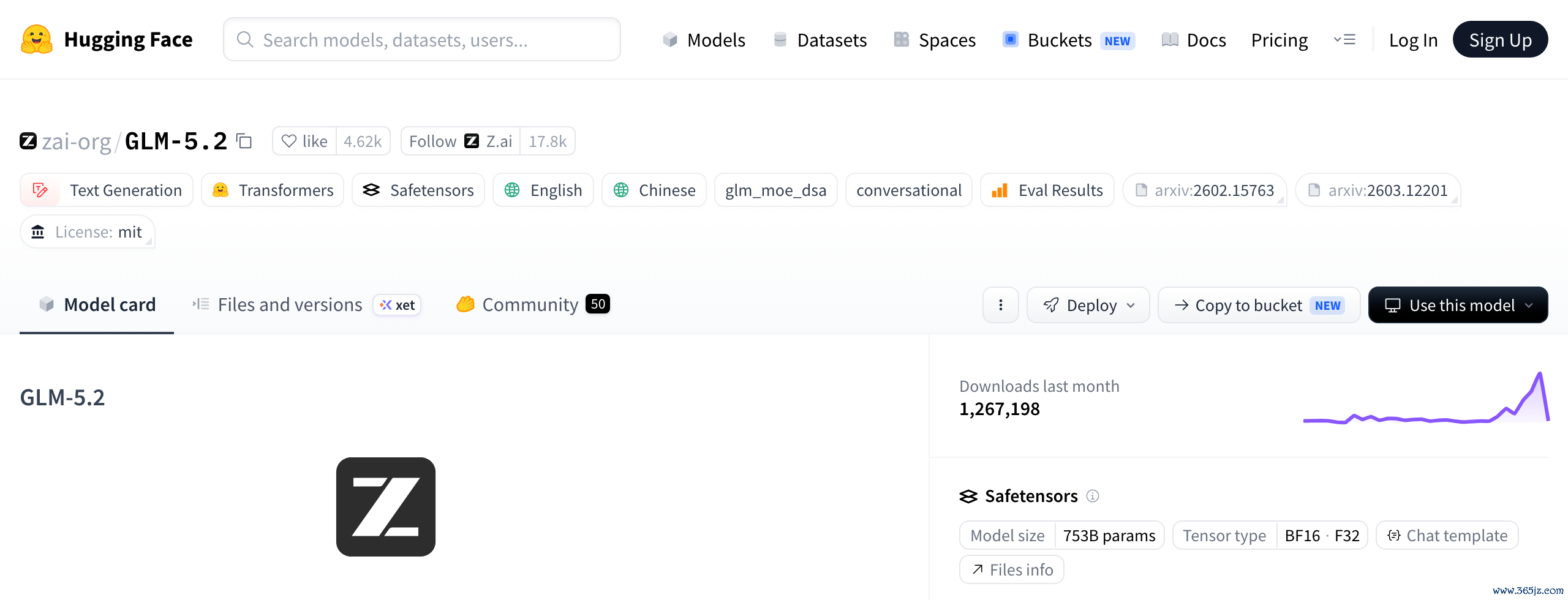This screenshot has height=600, width=1568.
Task: Select the Safetensors tag
Action: 418,190
